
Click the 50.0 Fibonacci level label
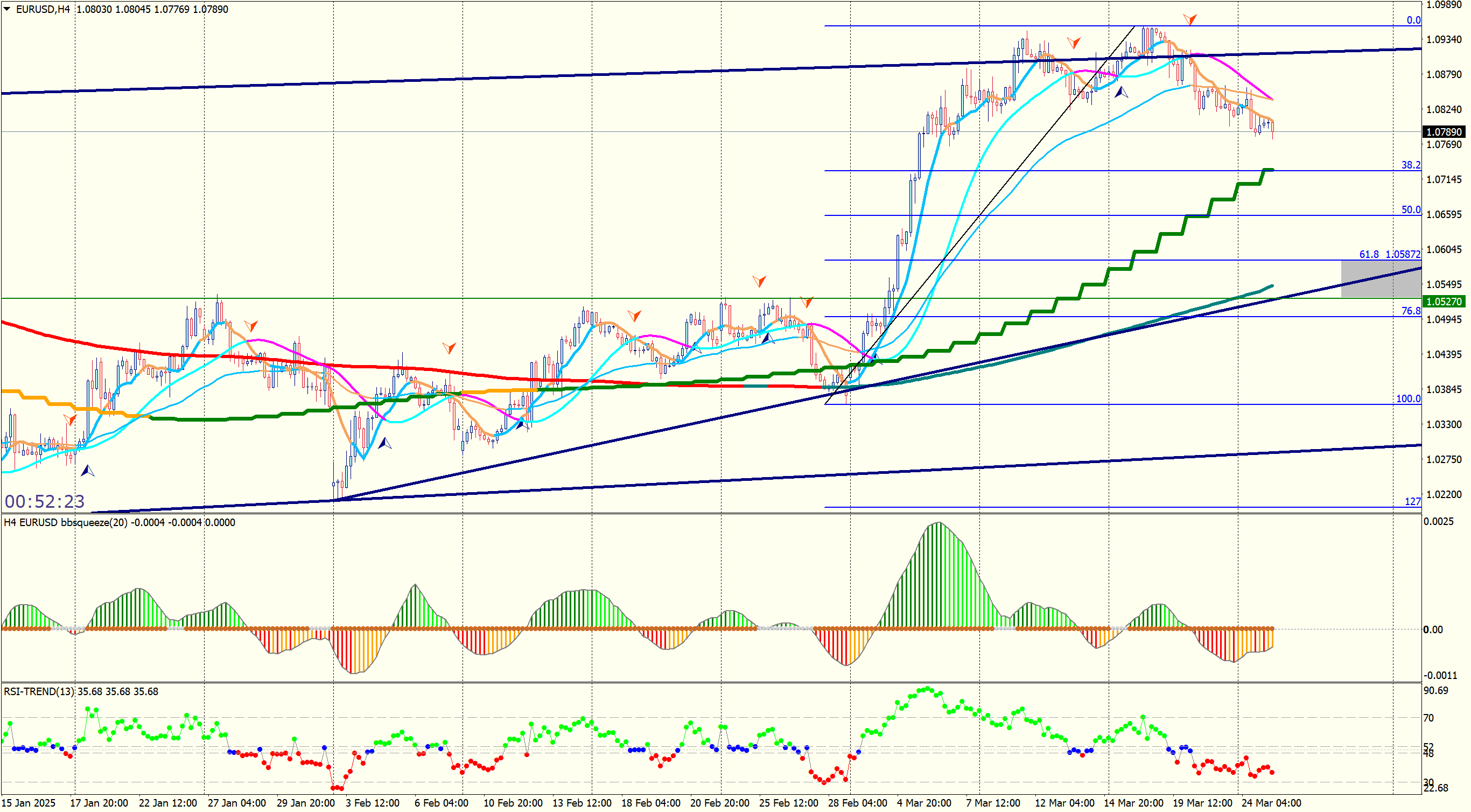click(1411, 209)
